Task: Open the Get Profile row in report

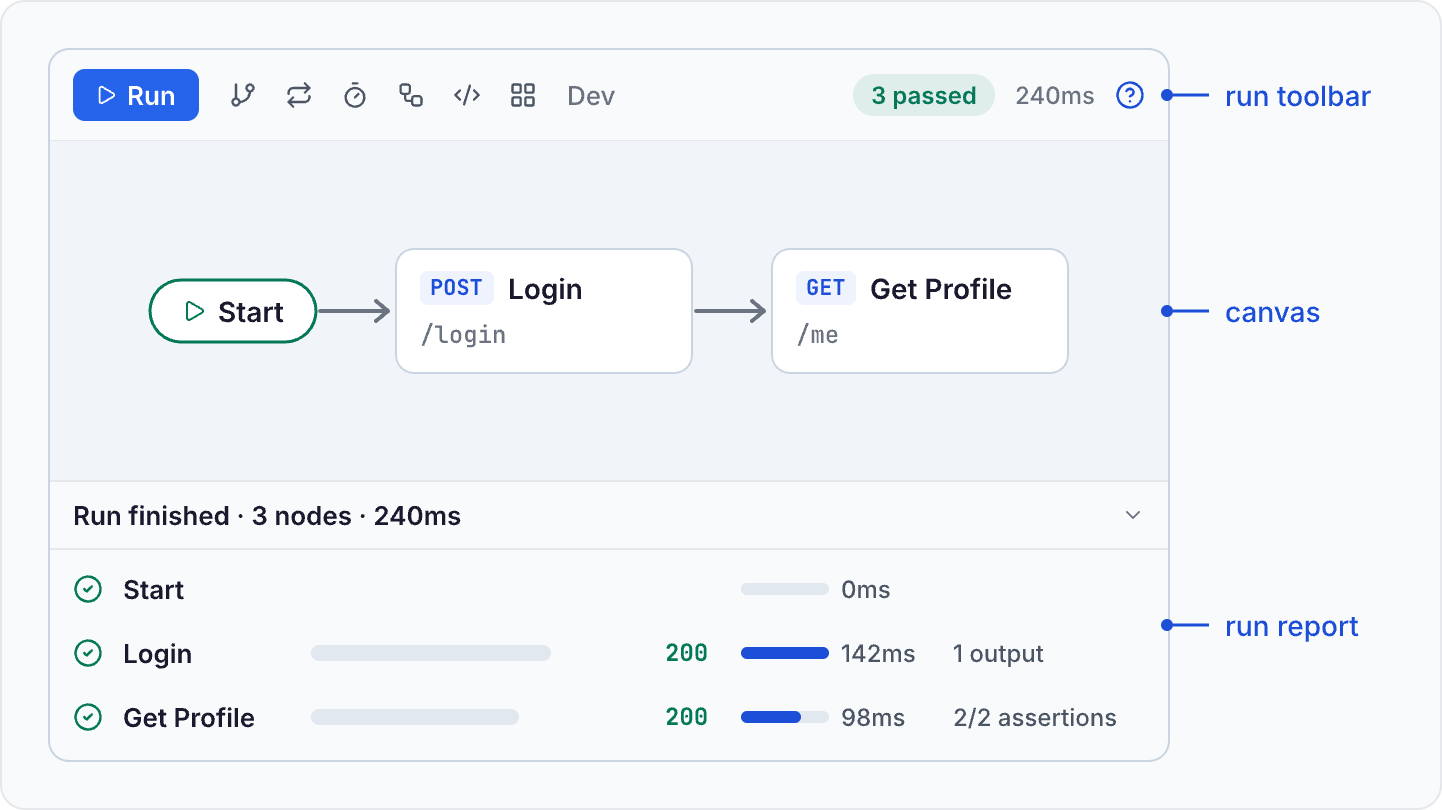Action: [x=609, y=718]
